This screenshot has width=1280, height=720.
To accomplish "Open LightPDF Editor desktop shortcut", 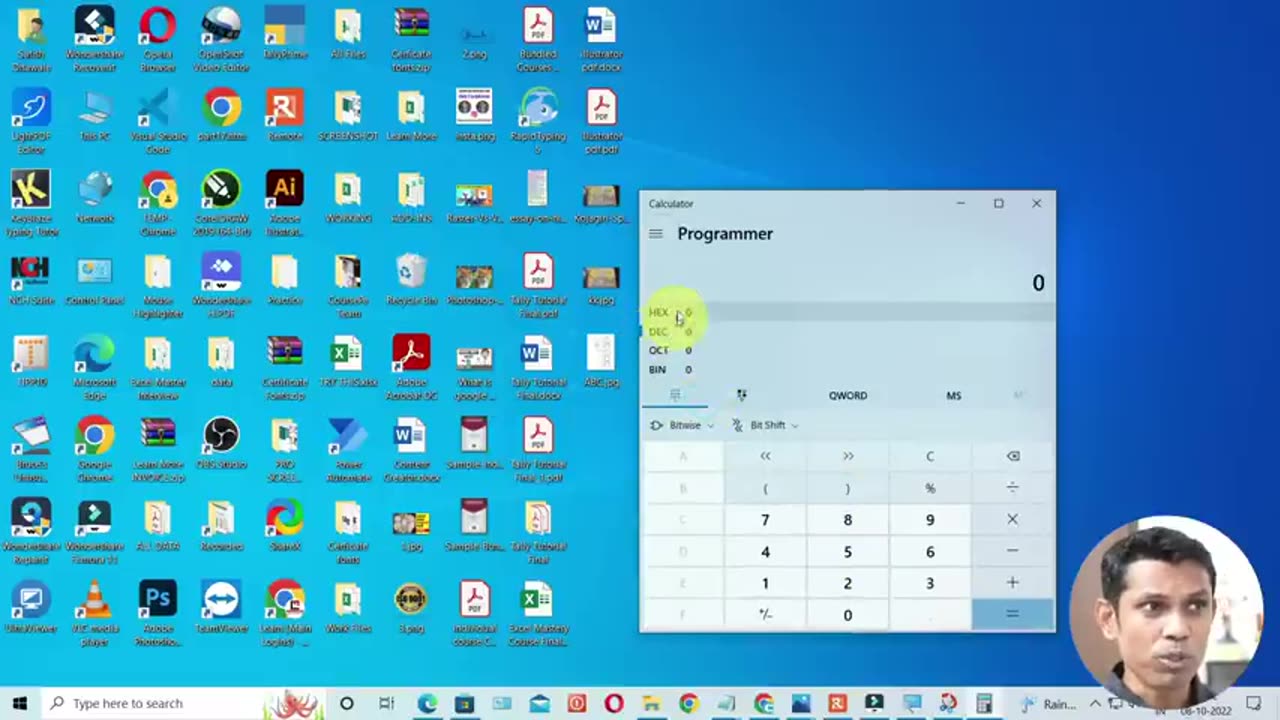I will tap(31, 122).
